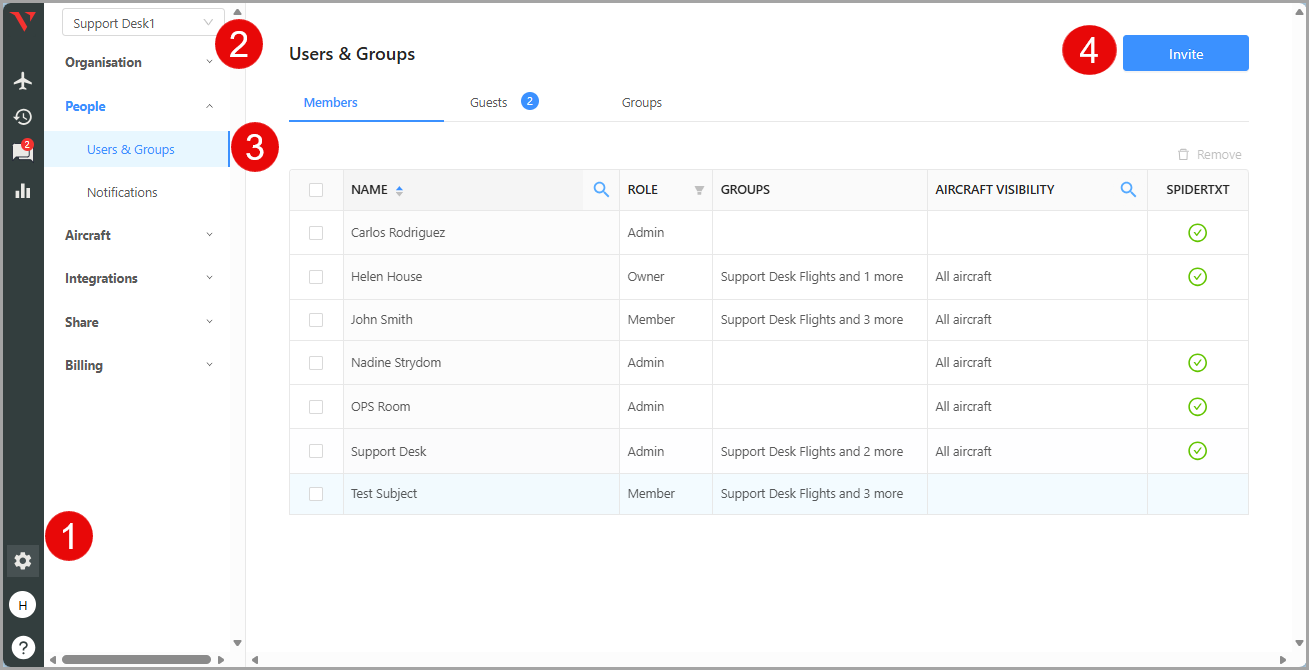Open the bar chart insights icon
The height and width of the screenshot is (670, 1309).
22,190
